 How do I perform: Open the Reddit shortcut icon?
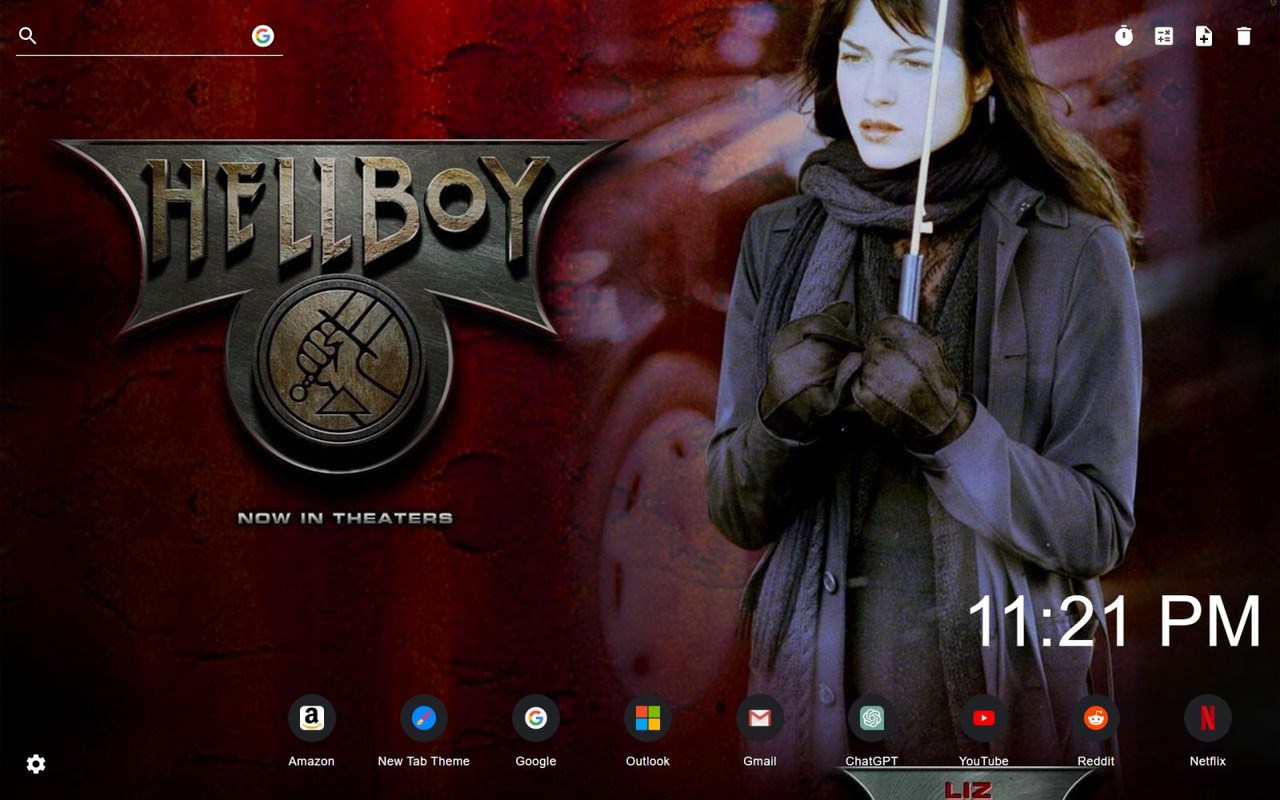pos(1096,718)
